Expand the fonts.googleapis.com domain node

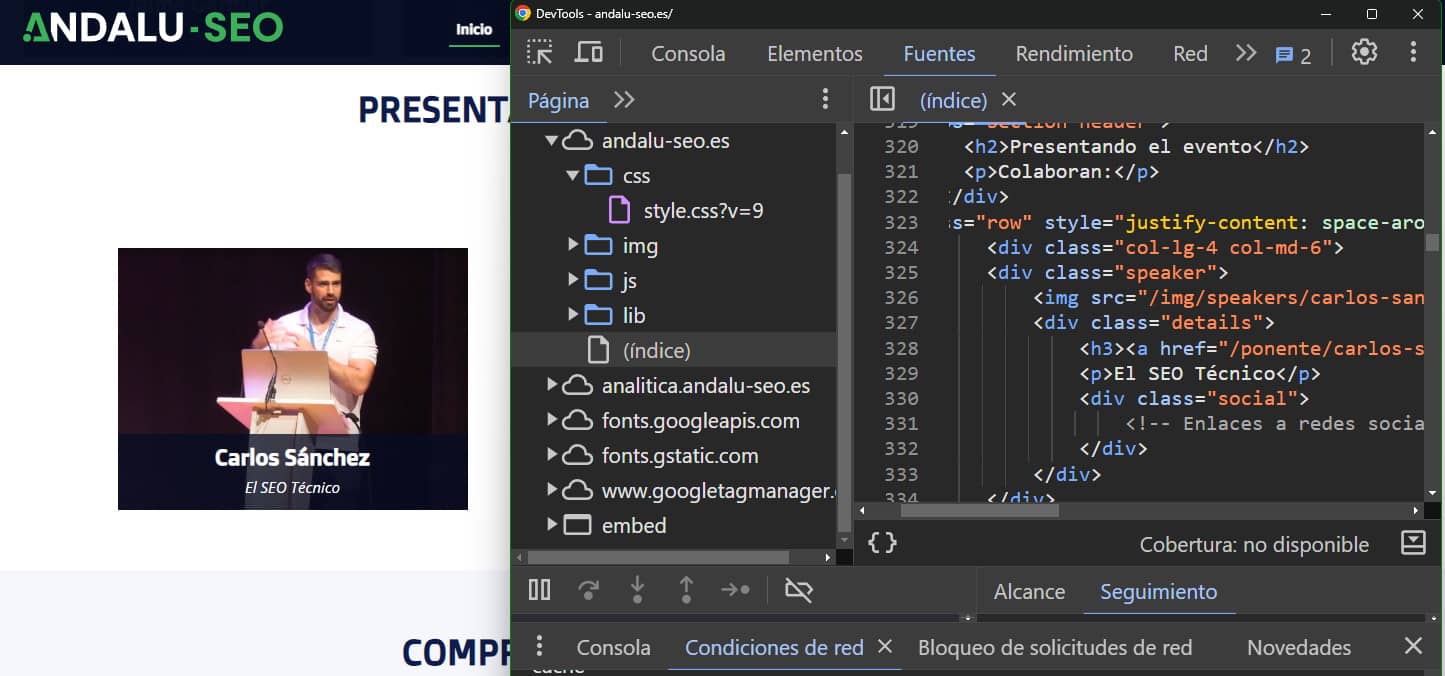tap(552, 421)
